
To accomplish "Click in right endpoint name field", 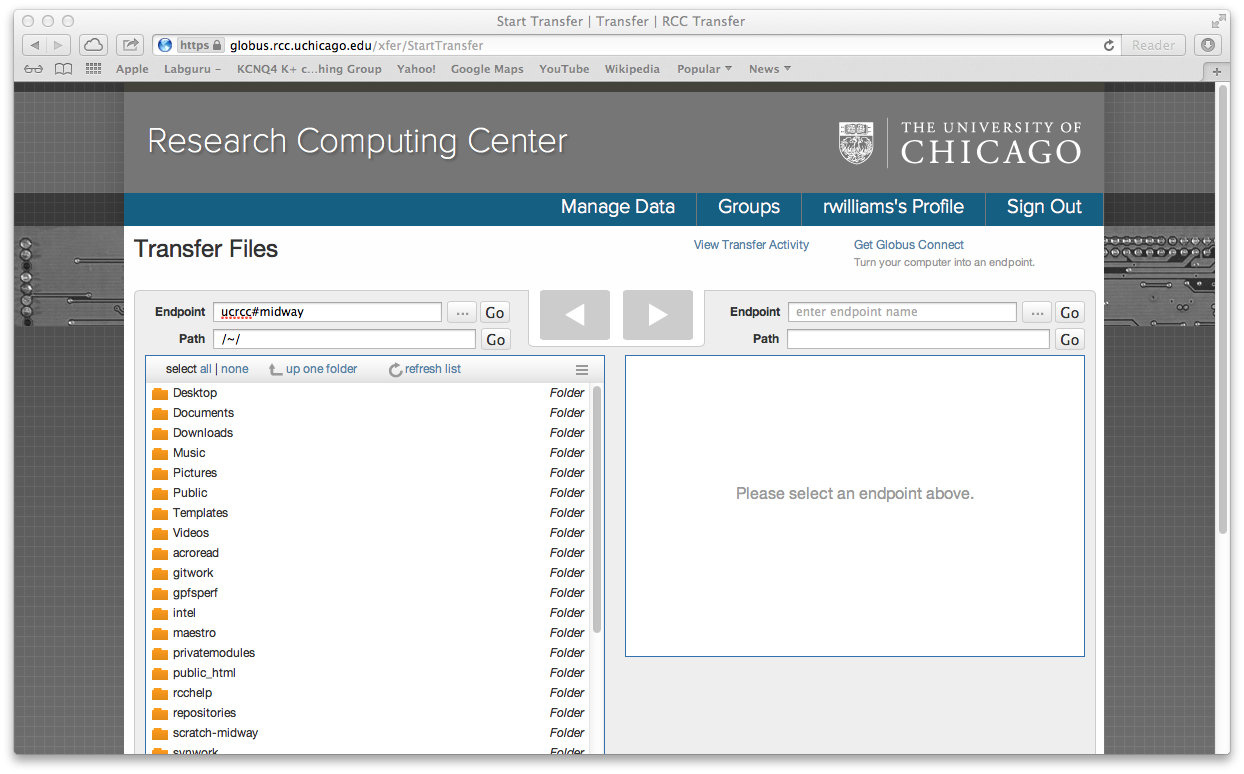I will [x=902, y=312].
